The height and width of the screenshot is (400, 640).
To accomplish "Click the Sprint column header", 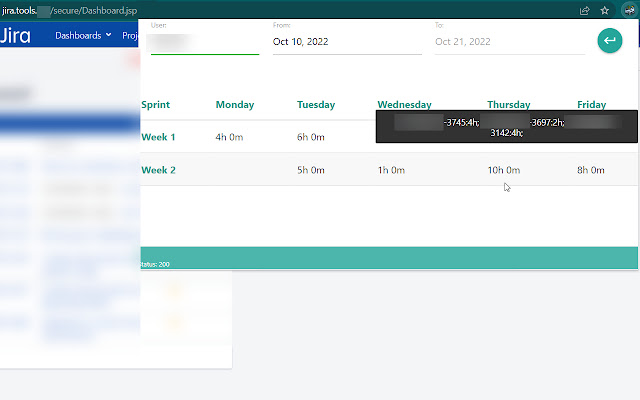I will (x=156, y=104).
